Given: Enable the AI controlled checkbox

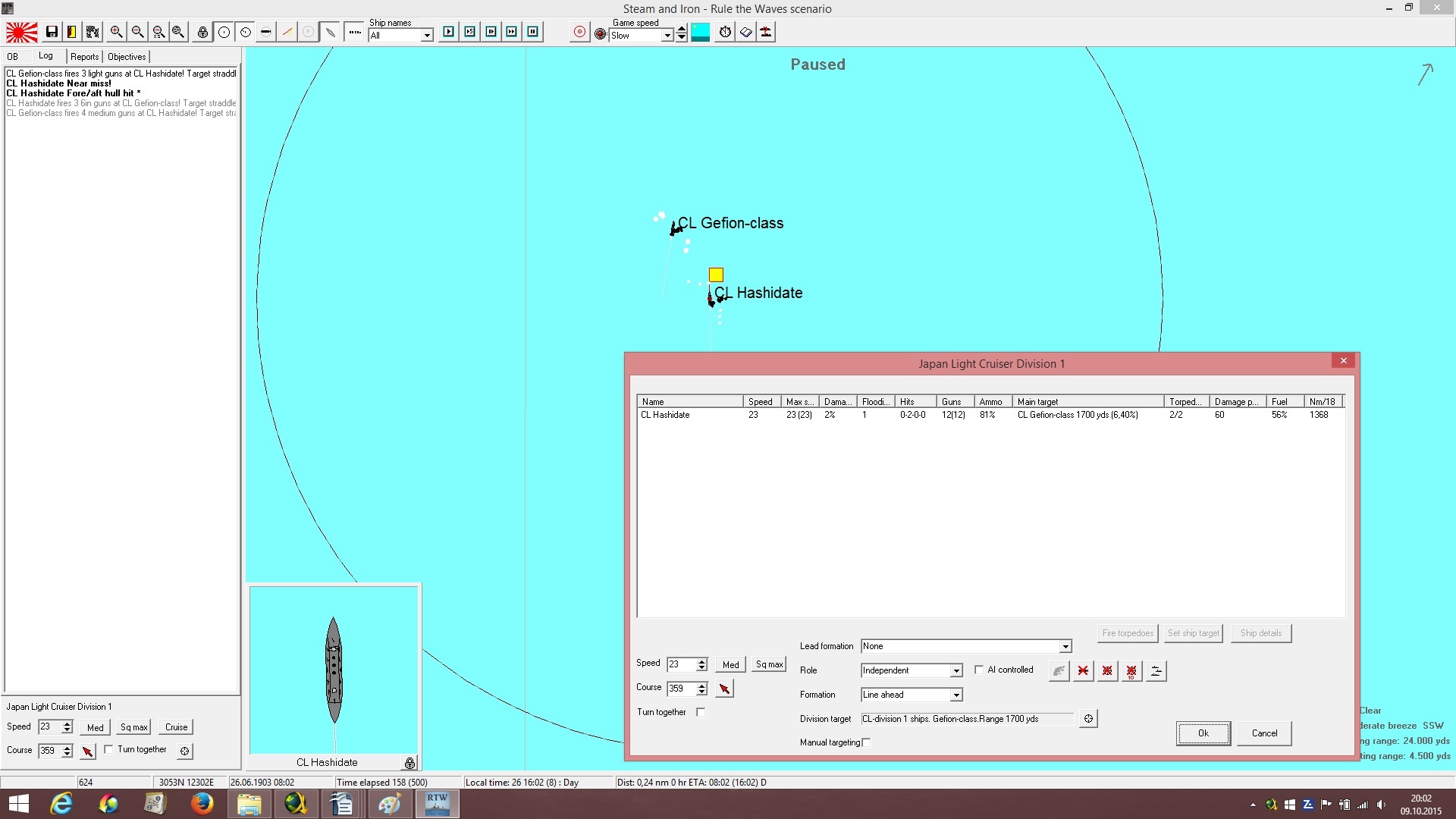Looking at the screenshot, I should click(979, 670).
